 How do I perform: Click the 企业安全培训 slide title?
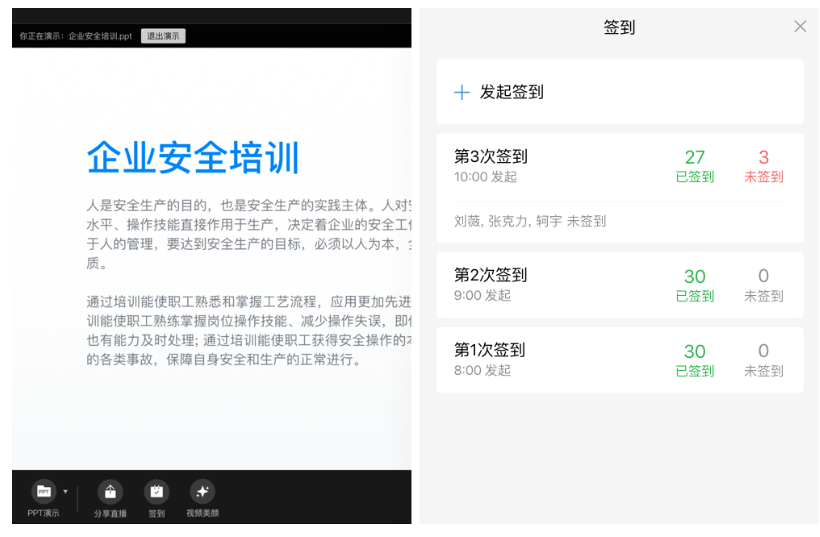coord(193,158)
